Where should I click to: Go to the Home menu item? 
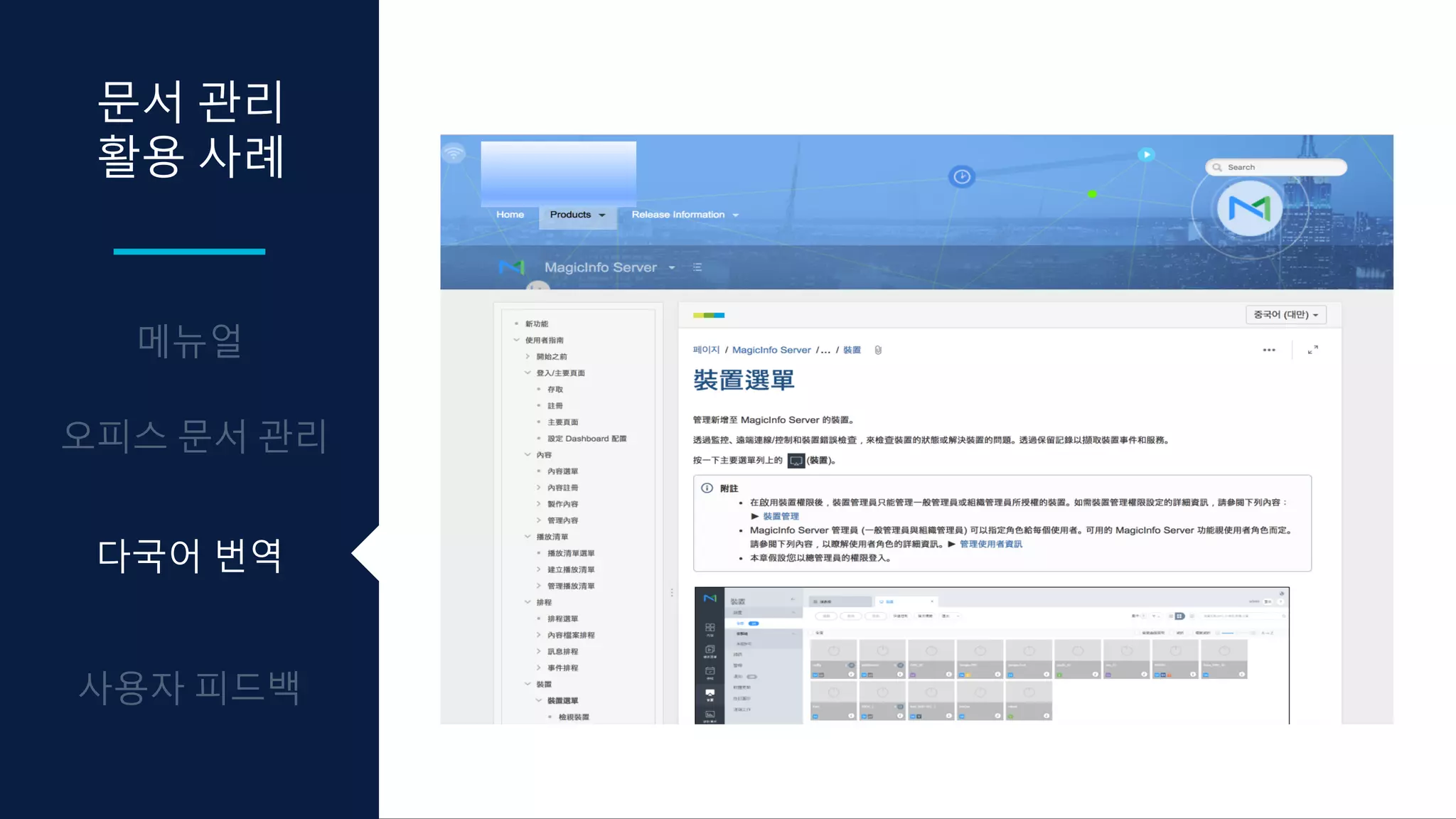click(510, 215)
